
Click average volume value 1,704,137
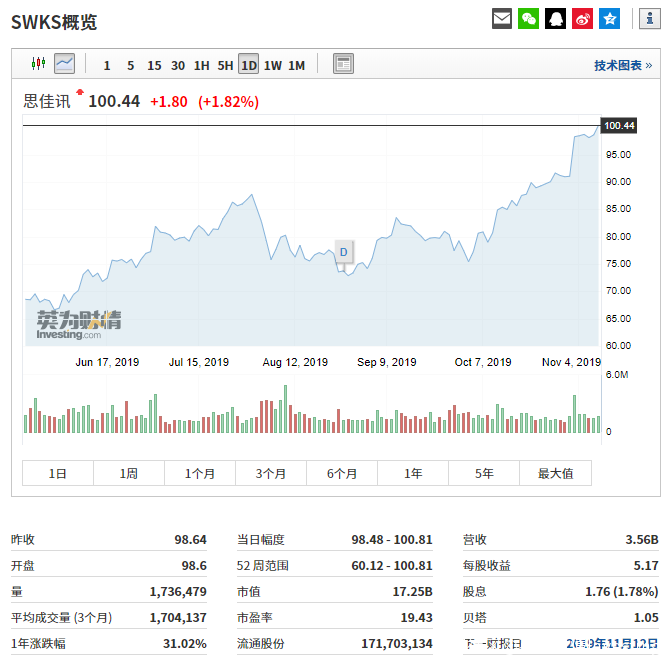tap(178, 618)
